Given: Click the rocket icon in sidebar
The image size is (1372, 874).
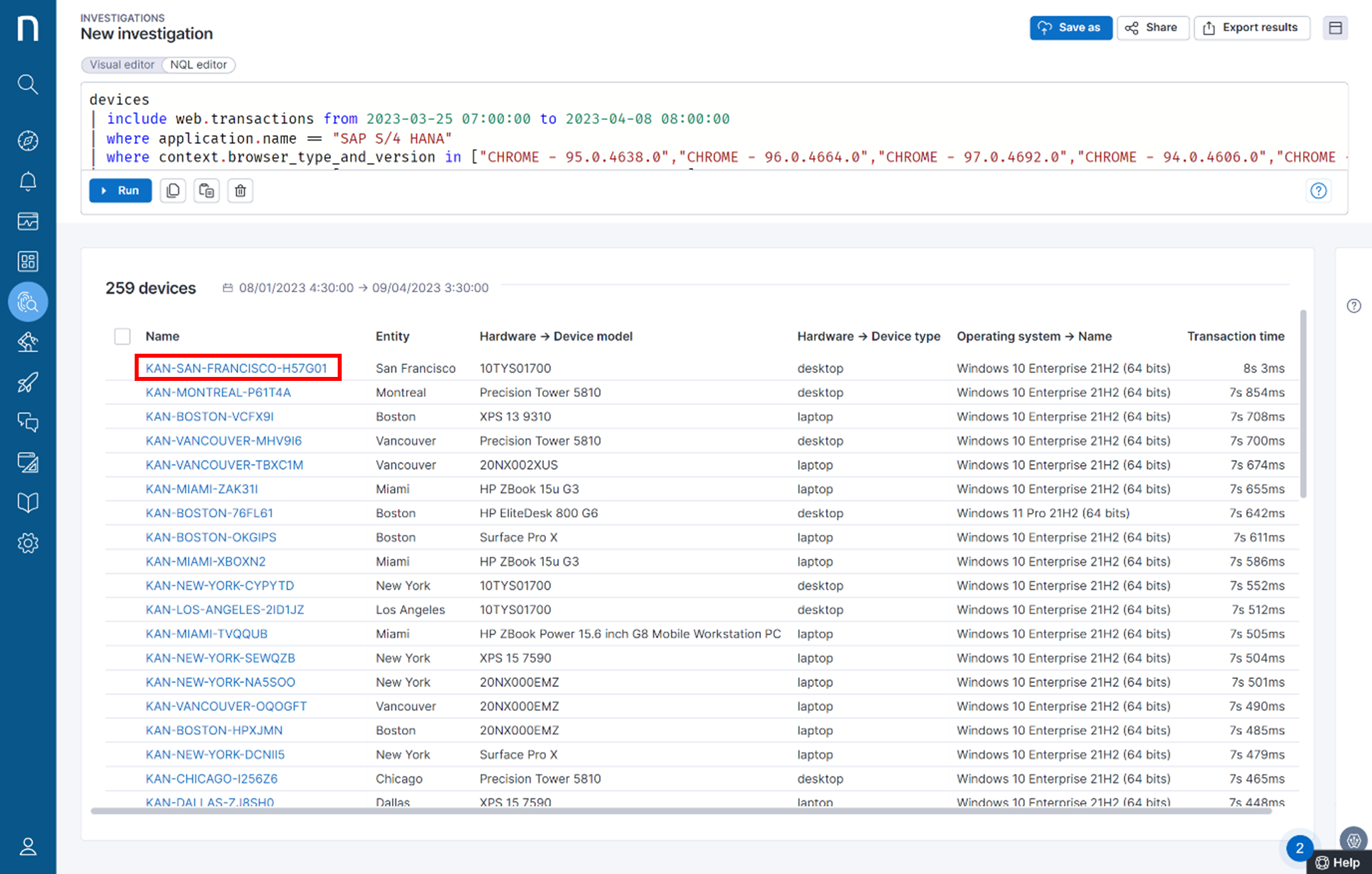Looking at the screenshot, I should tap(28, 382).
